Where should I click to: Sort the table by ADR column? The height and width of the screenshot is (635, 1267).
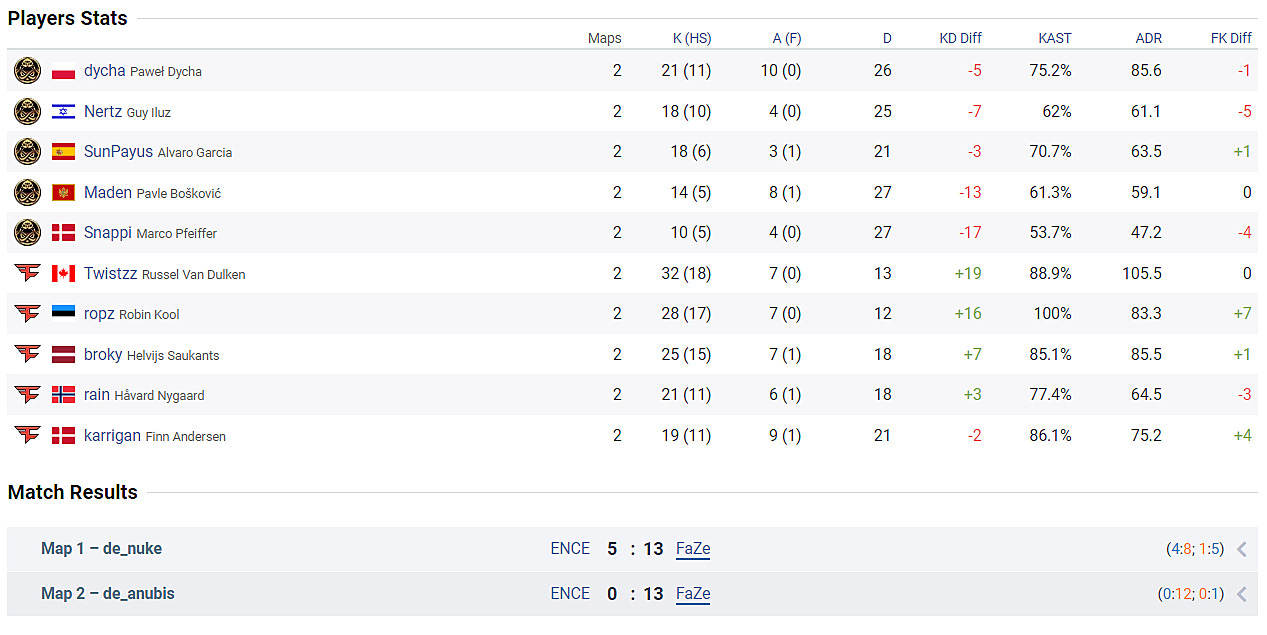[1148, 38]
